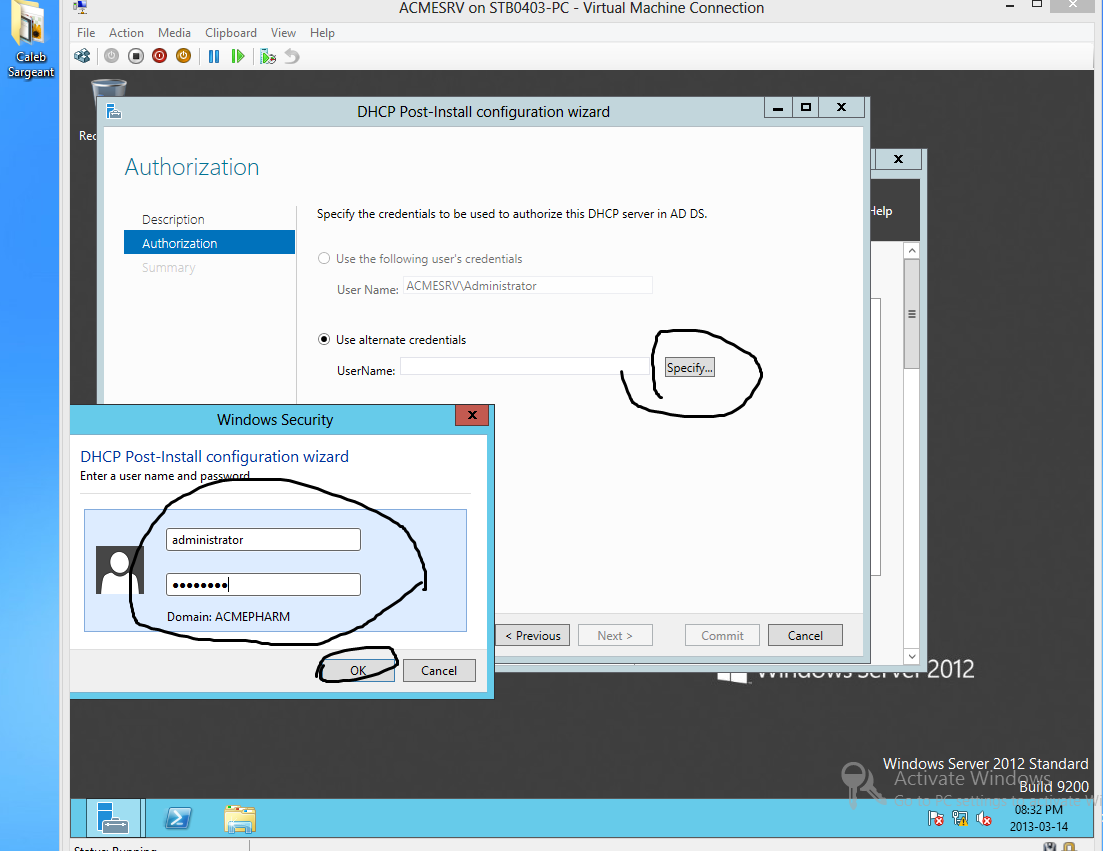Pause the virtual machine

click(x=214, y=56)
